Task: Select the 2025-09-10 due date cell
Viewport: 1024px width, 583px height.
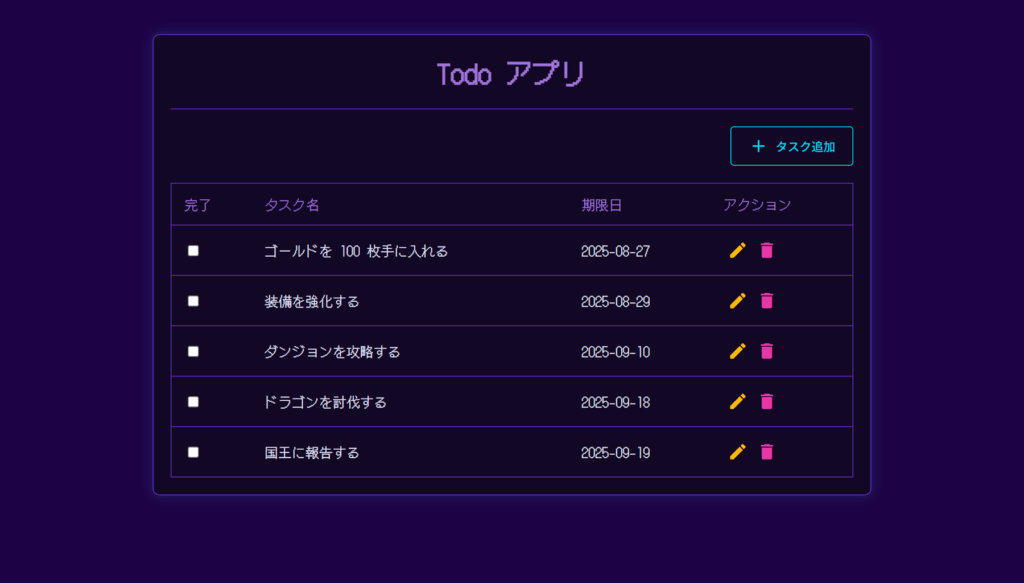Action: (x=615, y=352)
